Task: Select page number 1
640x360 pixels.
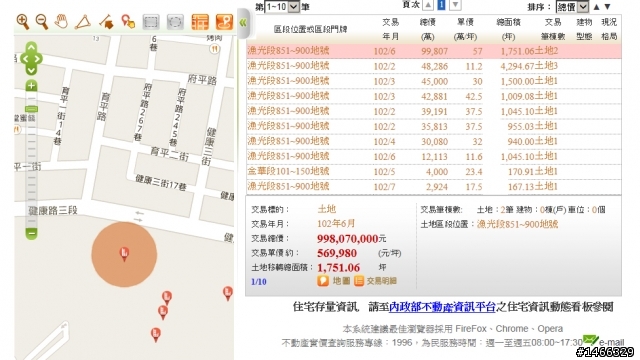Action: click(441, 5)
